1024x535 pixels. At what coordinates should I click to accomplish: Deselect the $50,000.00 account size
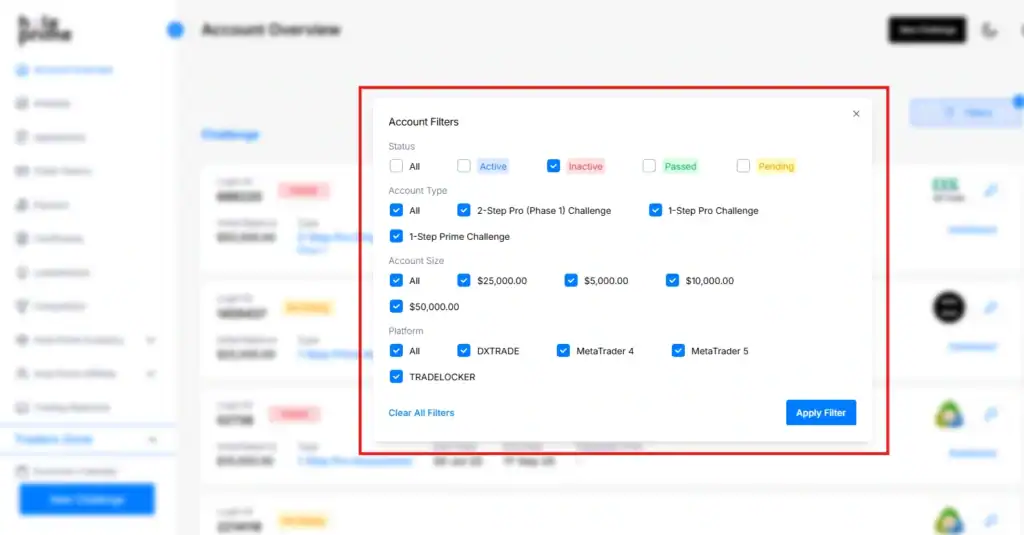(397, 307)
